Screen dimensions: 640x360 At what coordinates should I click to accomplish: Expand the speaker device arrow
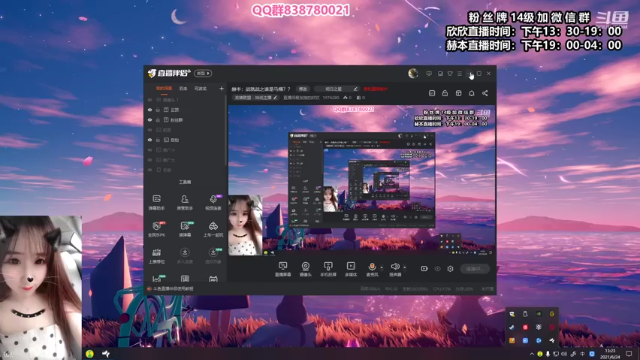click(x=404, y=268)
